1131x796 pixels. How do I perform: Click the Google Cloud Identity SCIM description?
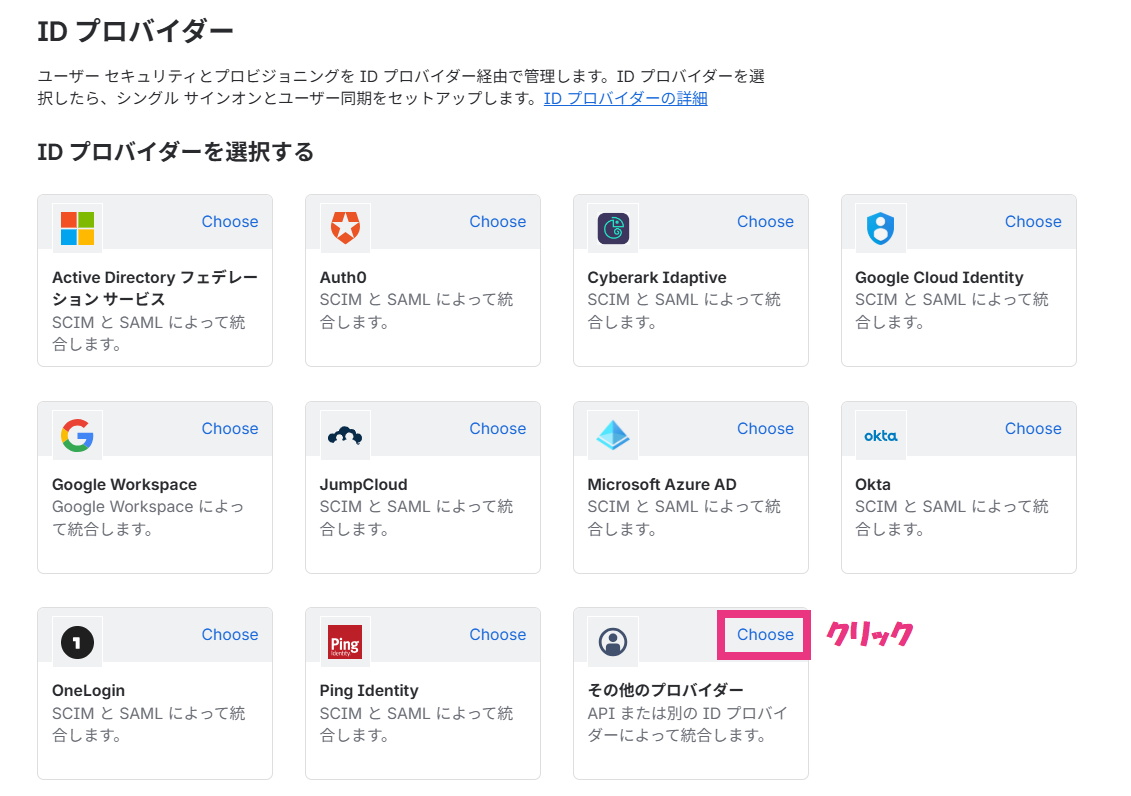(x=951, y=311)
